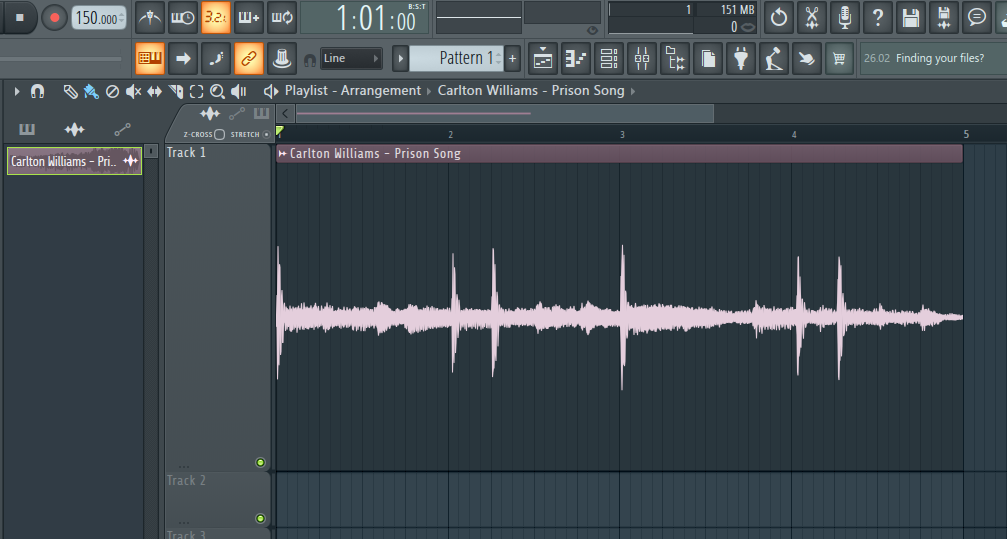Screen dimensions: 1007x539
Task: Click the microphone recording icon
Action: [x=845, y=18]
